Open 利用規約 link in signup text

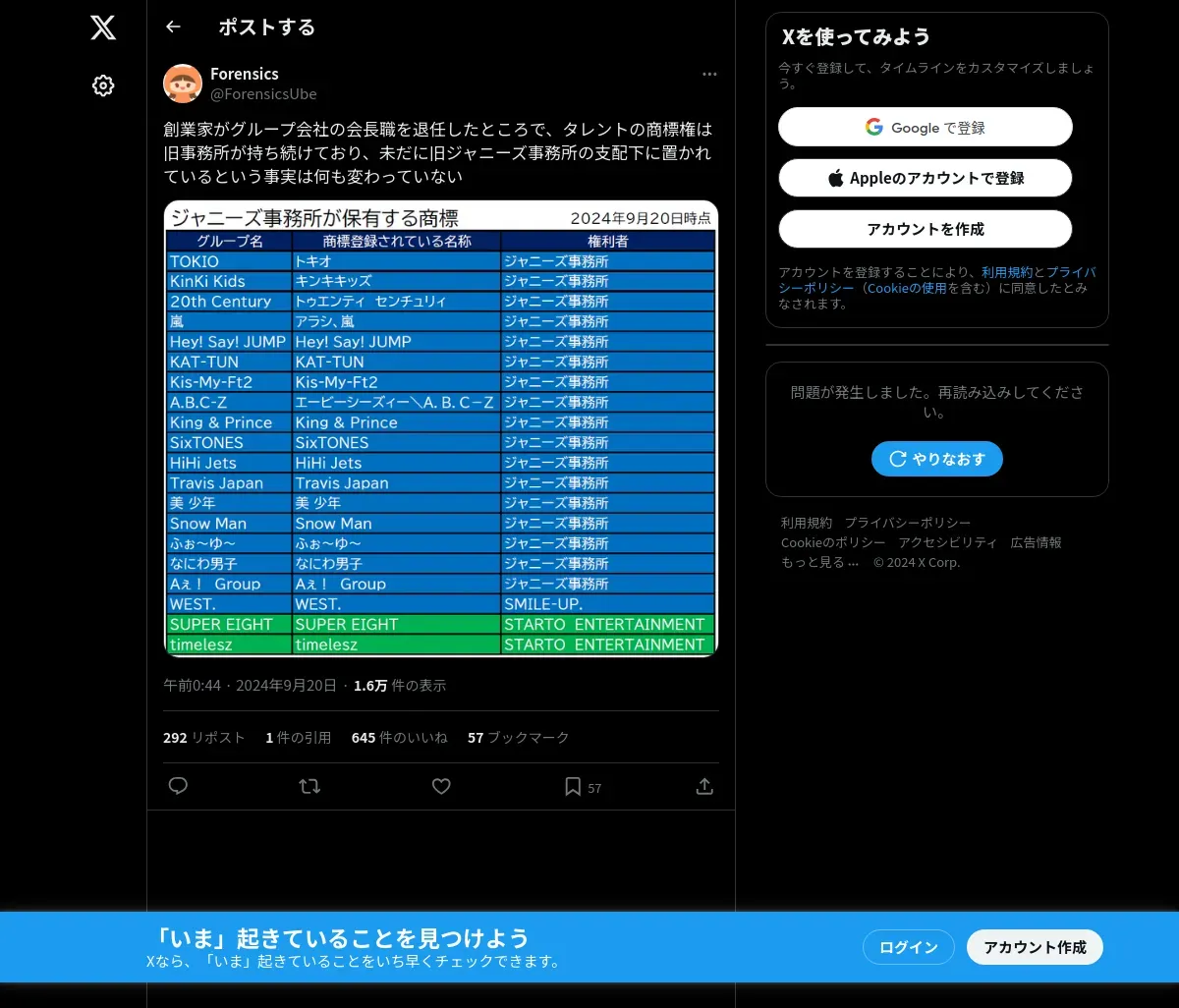point(1007,272)
